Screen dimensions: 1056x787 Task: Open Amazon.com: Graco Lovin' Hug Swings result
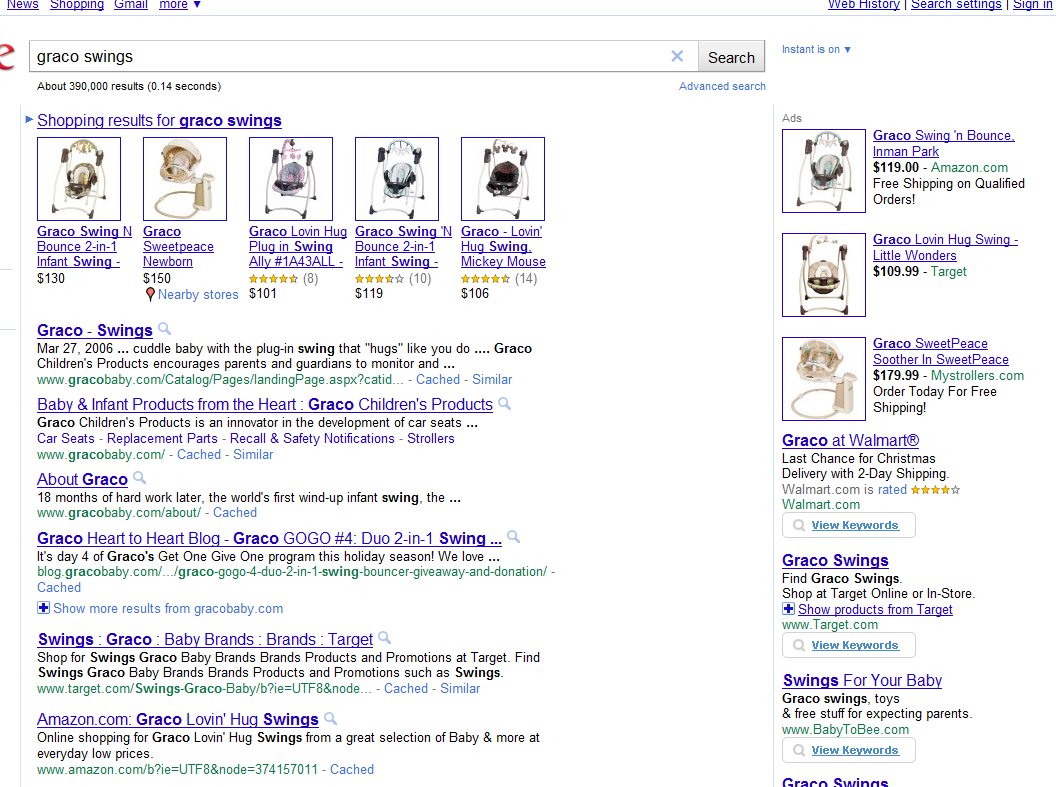178,720
